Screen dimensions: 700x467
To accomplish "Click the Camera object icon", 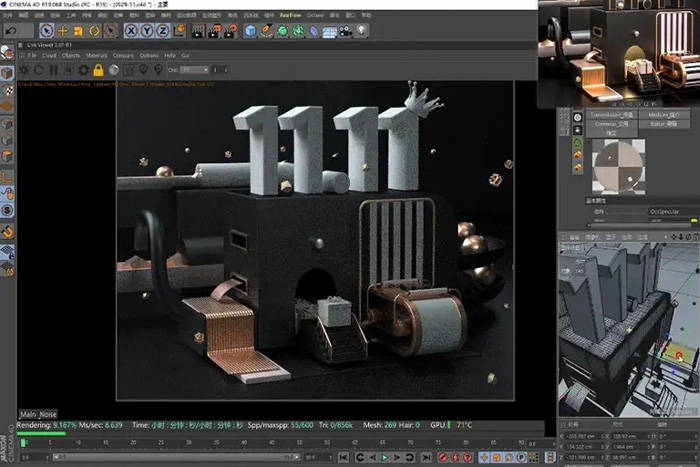I will point(344,31).
